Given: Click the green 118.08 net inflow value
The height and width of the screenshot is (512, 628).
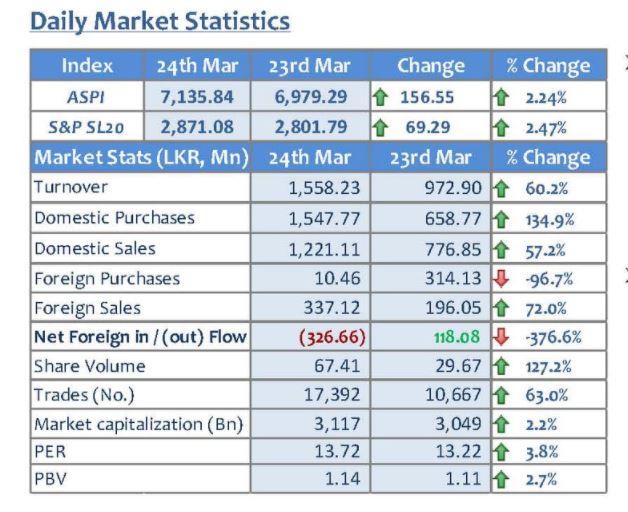Looking at the screenshot, I should [457, 336].
